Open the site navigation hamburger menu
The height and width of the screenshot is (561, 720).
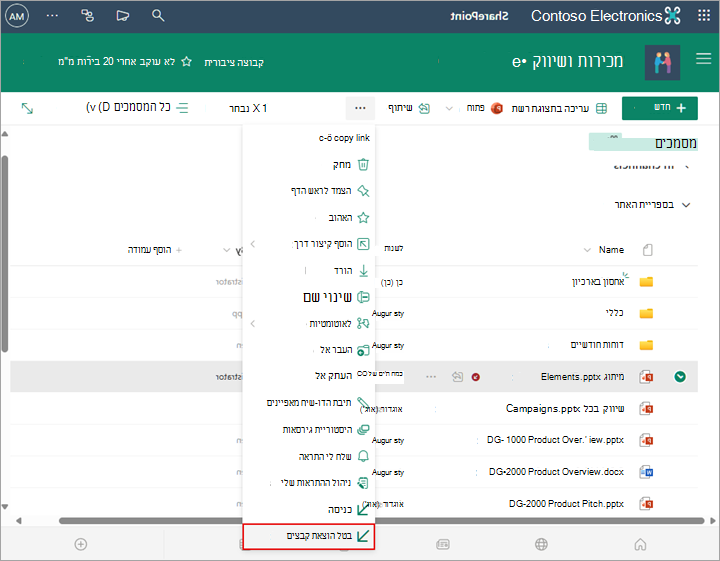[703, 59]
